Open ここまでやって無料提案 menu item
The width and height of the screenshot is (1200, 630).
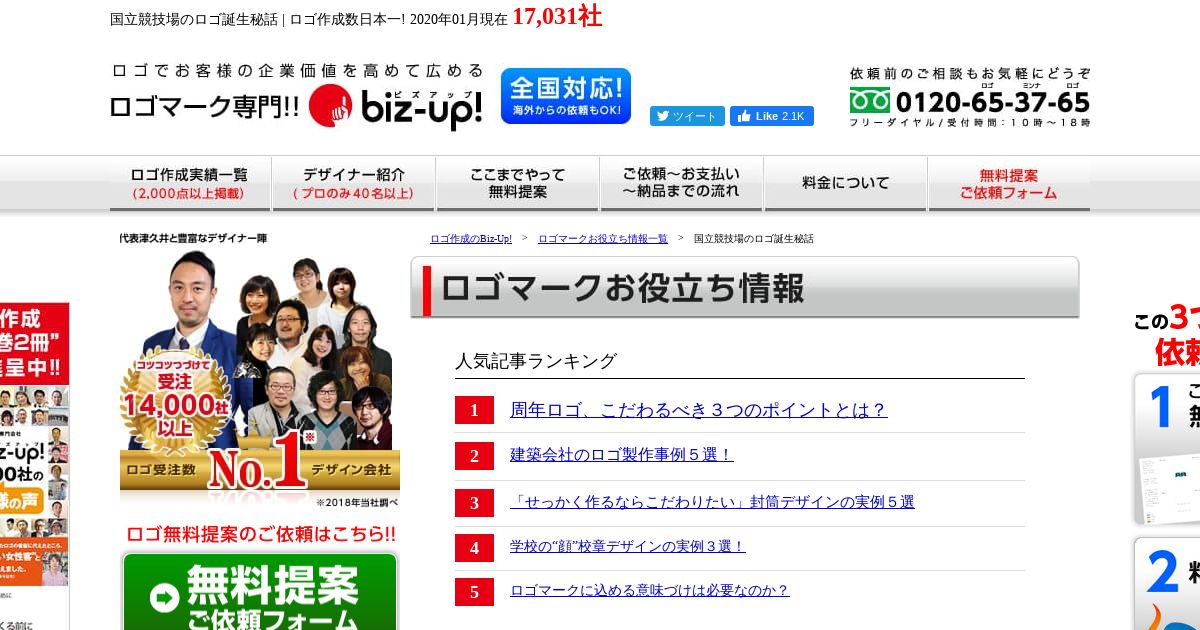pyautogui.click(x=518, y=183)
